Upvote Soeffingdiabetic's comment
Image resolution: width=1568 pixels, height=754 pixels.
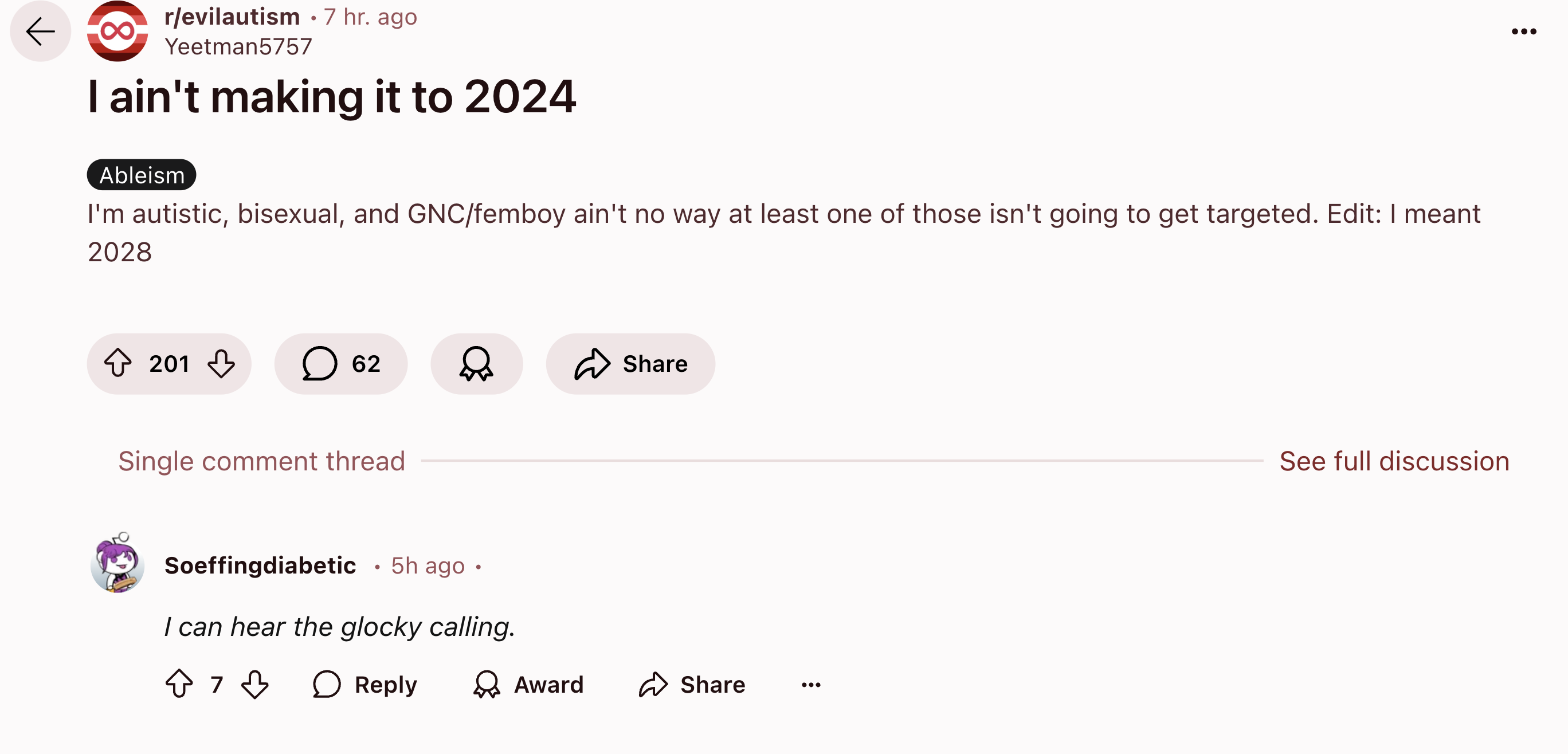(x=179, y=684)
